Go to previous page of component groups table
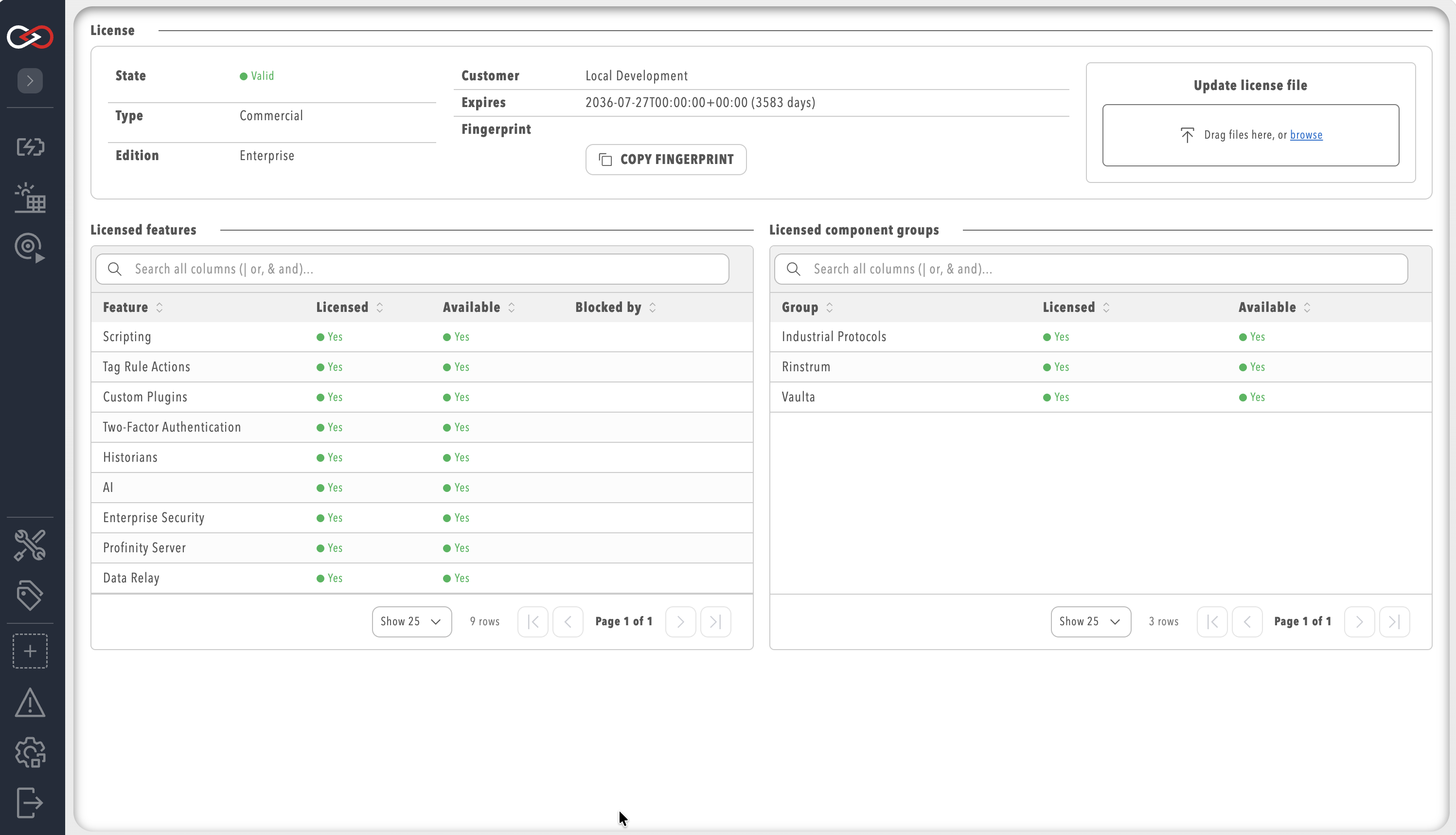Screen dimensions: 1456x835 1247,622
